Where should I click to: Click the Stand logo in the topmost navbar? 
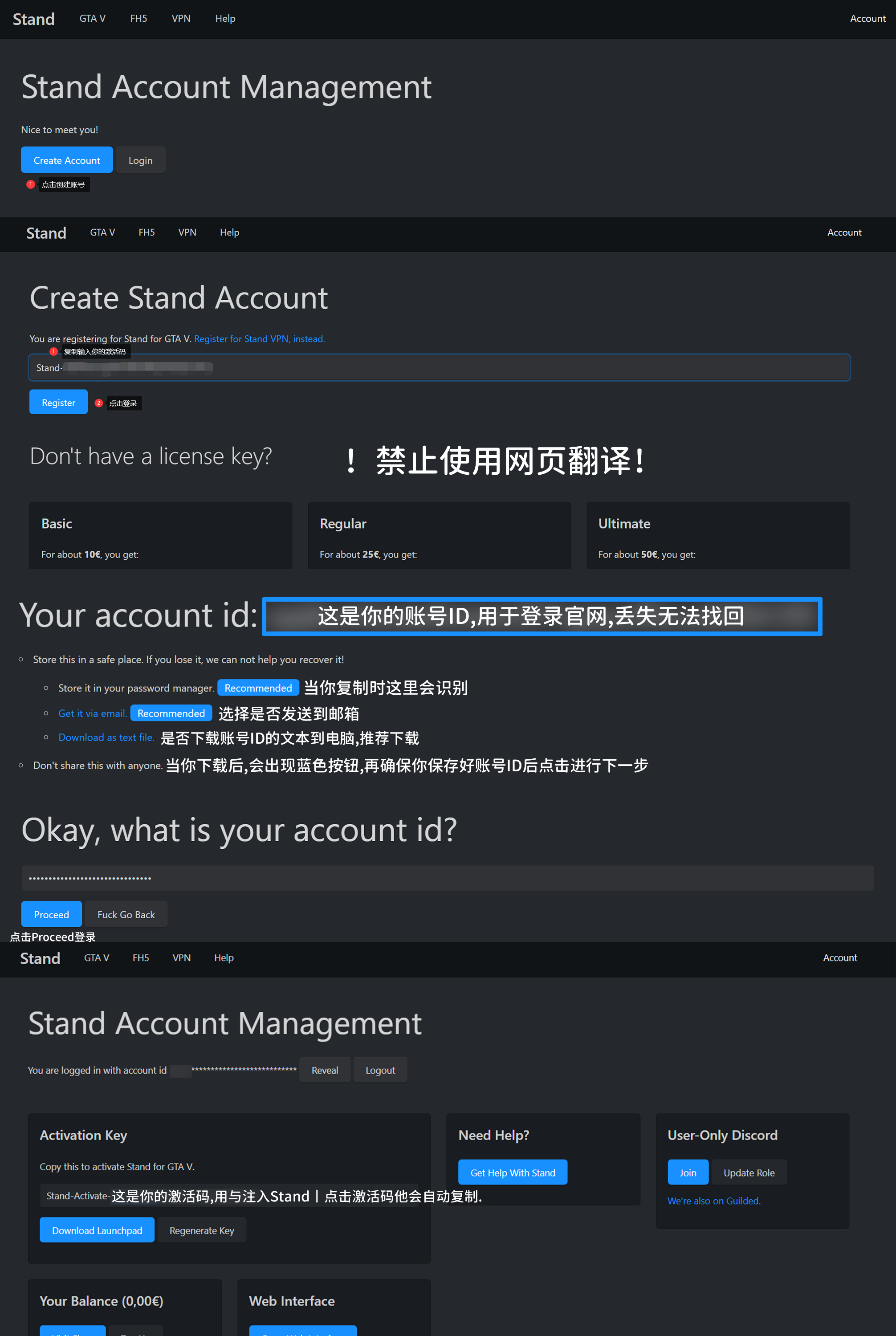(x=34, y=19)
